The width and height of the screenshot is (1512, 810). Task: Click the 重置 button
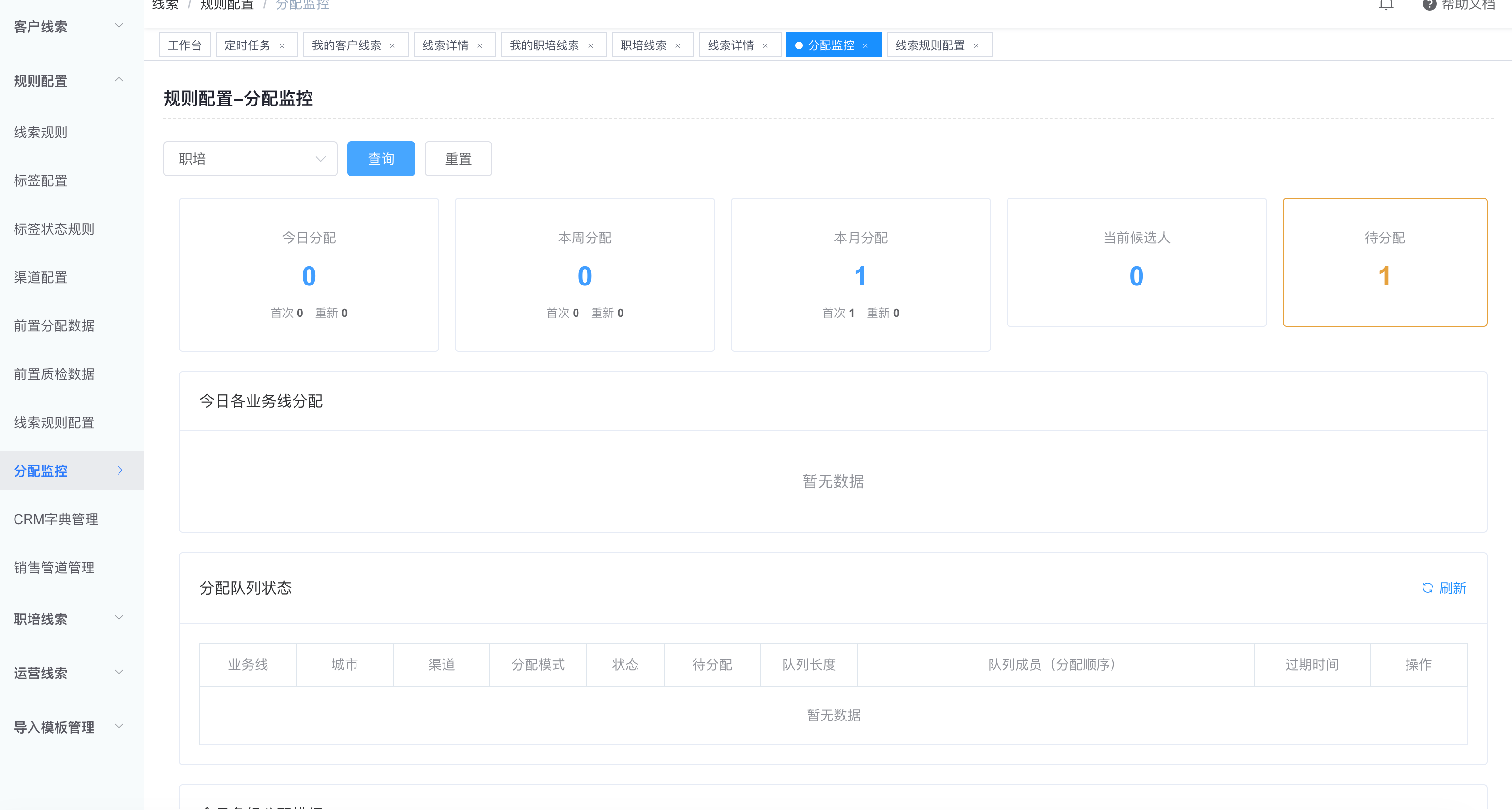point(459,159)
